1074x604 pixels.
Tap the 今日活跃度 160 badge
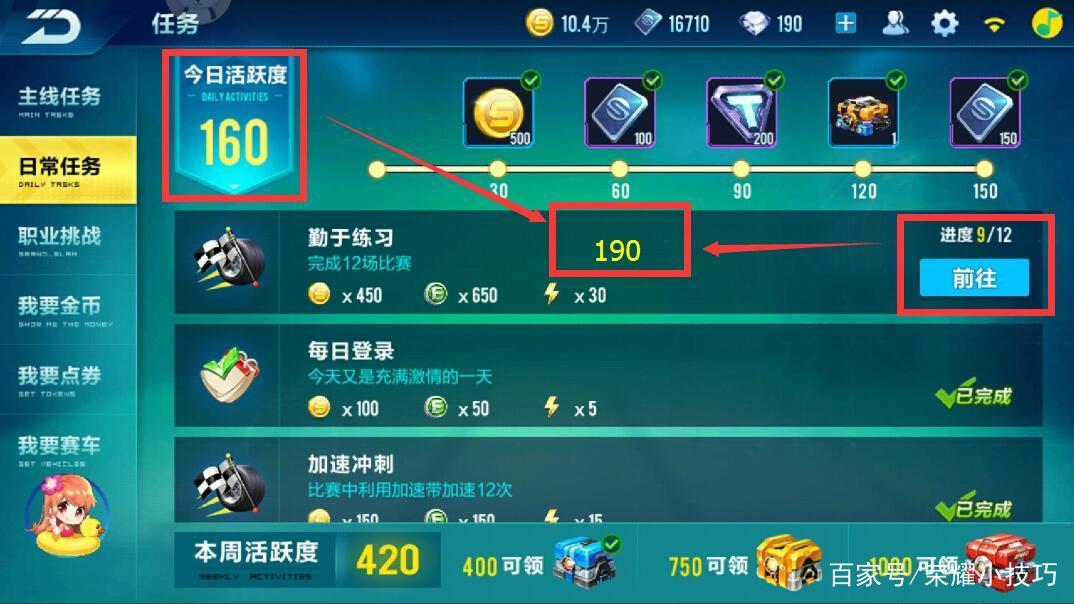coord(235,126)
